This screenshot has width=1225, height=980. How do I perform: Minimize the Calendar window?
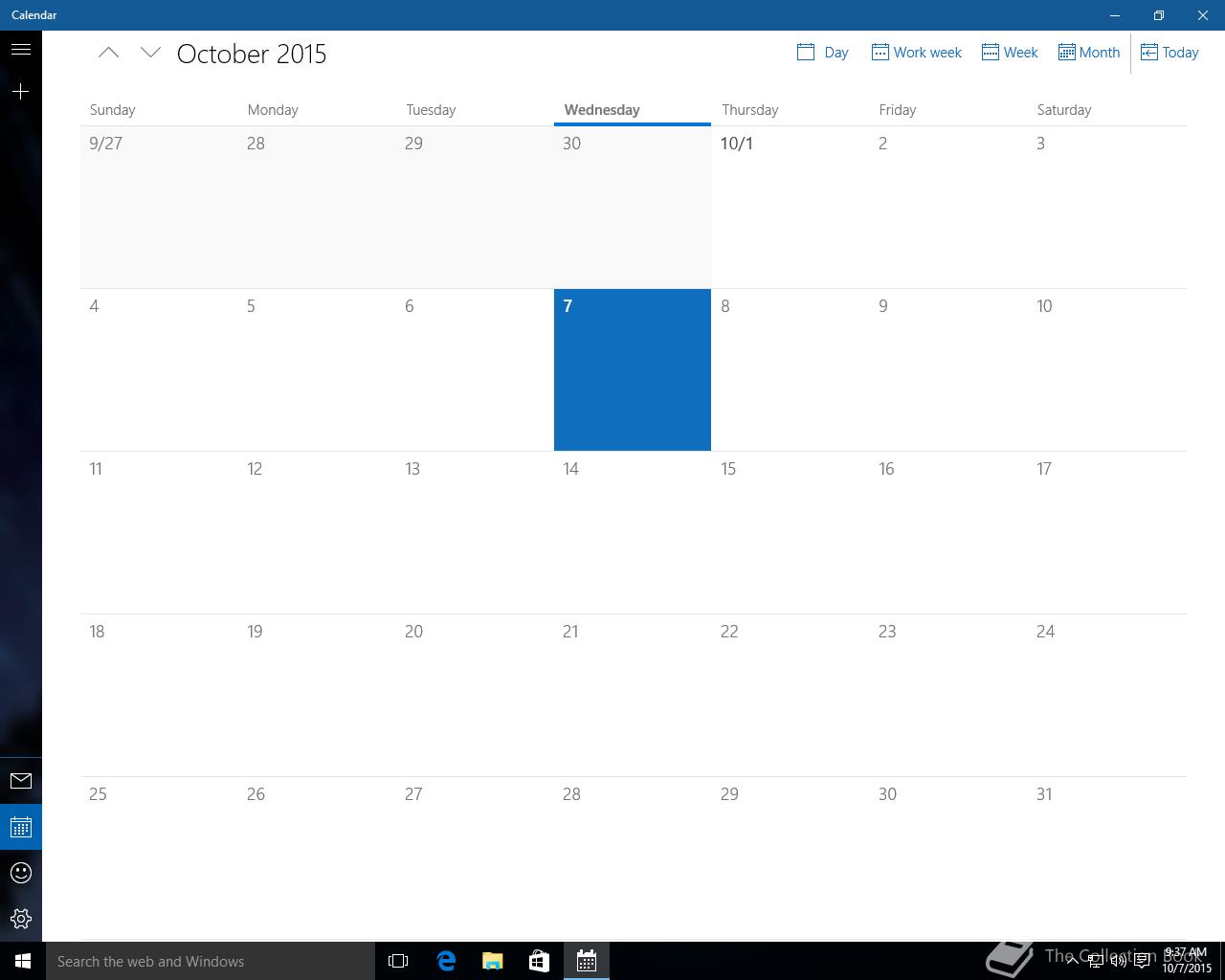pyautogui.click(x=1115, y=15)
